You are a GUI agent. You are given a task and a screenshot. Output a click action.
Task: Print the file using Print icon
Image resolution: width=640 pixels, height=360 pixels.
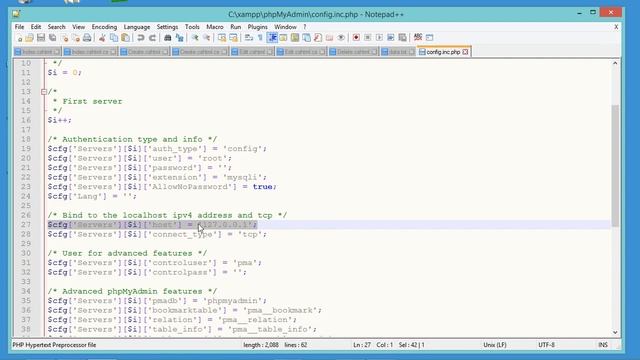coord(87,38)
